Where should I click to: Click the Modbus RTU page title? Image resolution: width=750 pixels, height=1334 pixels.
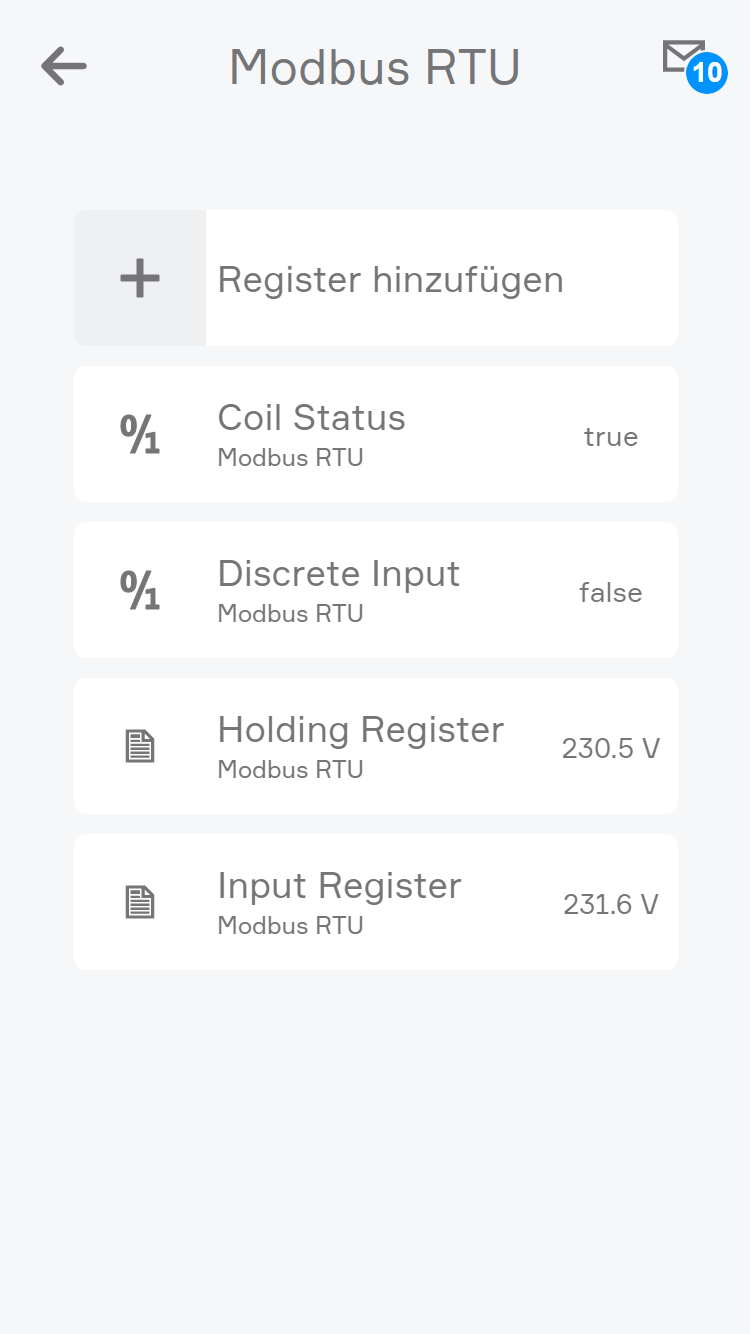pyautogui.click(x=374, y=67)
